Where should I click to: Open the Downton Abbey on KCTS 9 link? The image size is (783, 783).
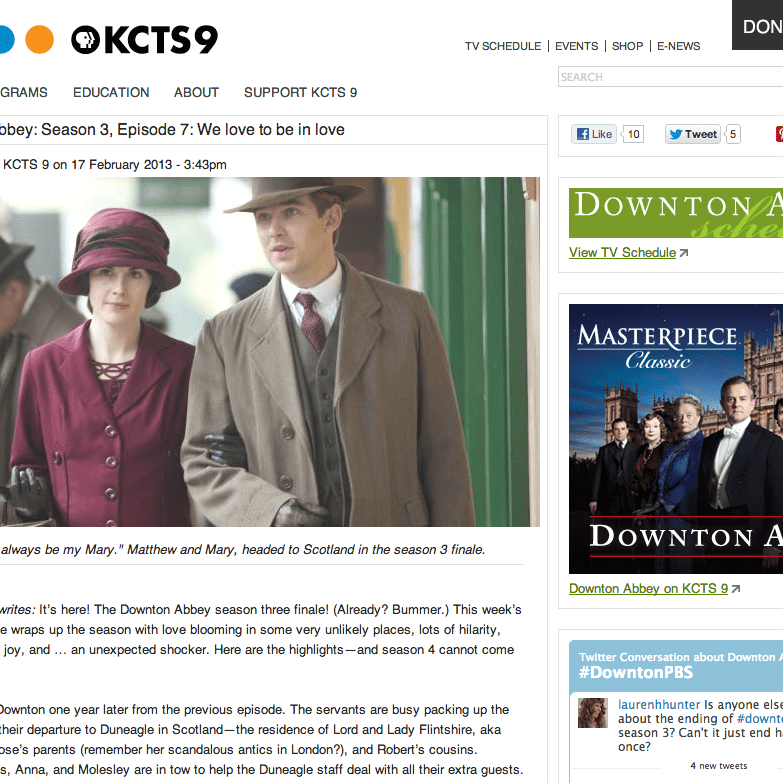(648, 589)
